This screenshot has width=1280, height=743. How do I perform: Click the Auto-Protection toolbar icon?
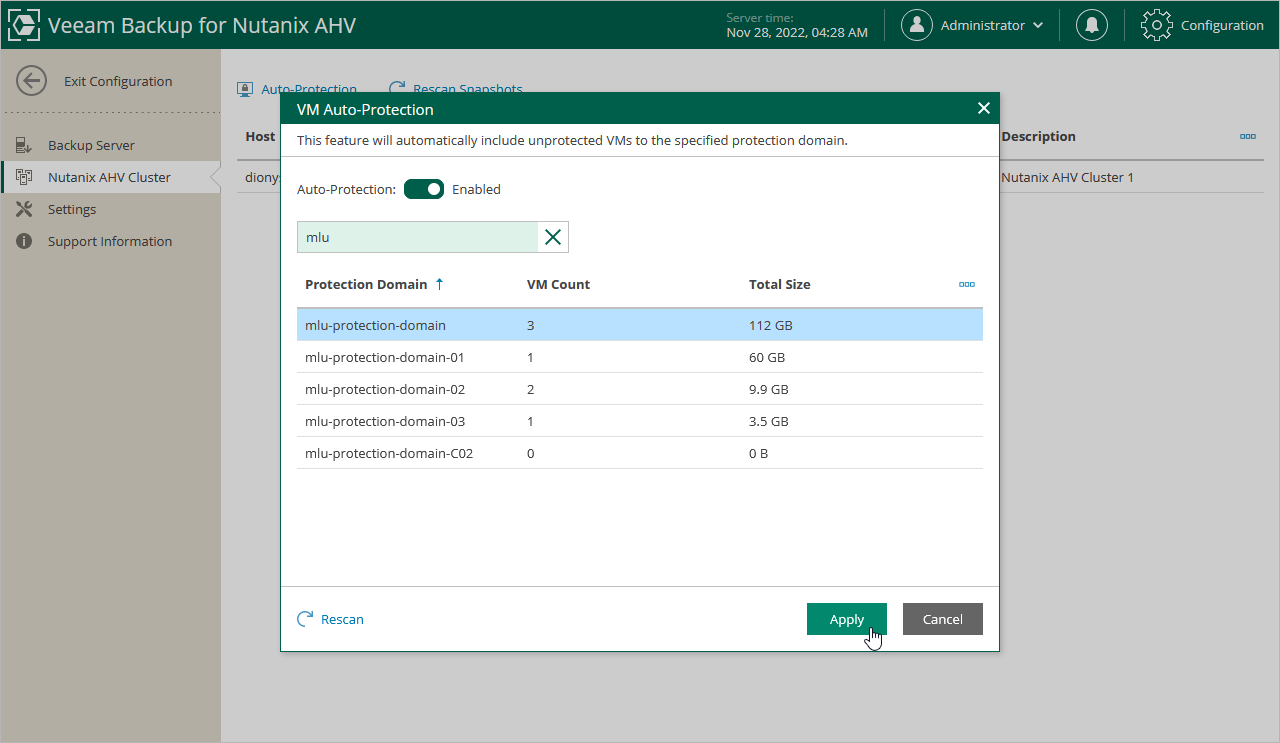(x=245, y=89)
